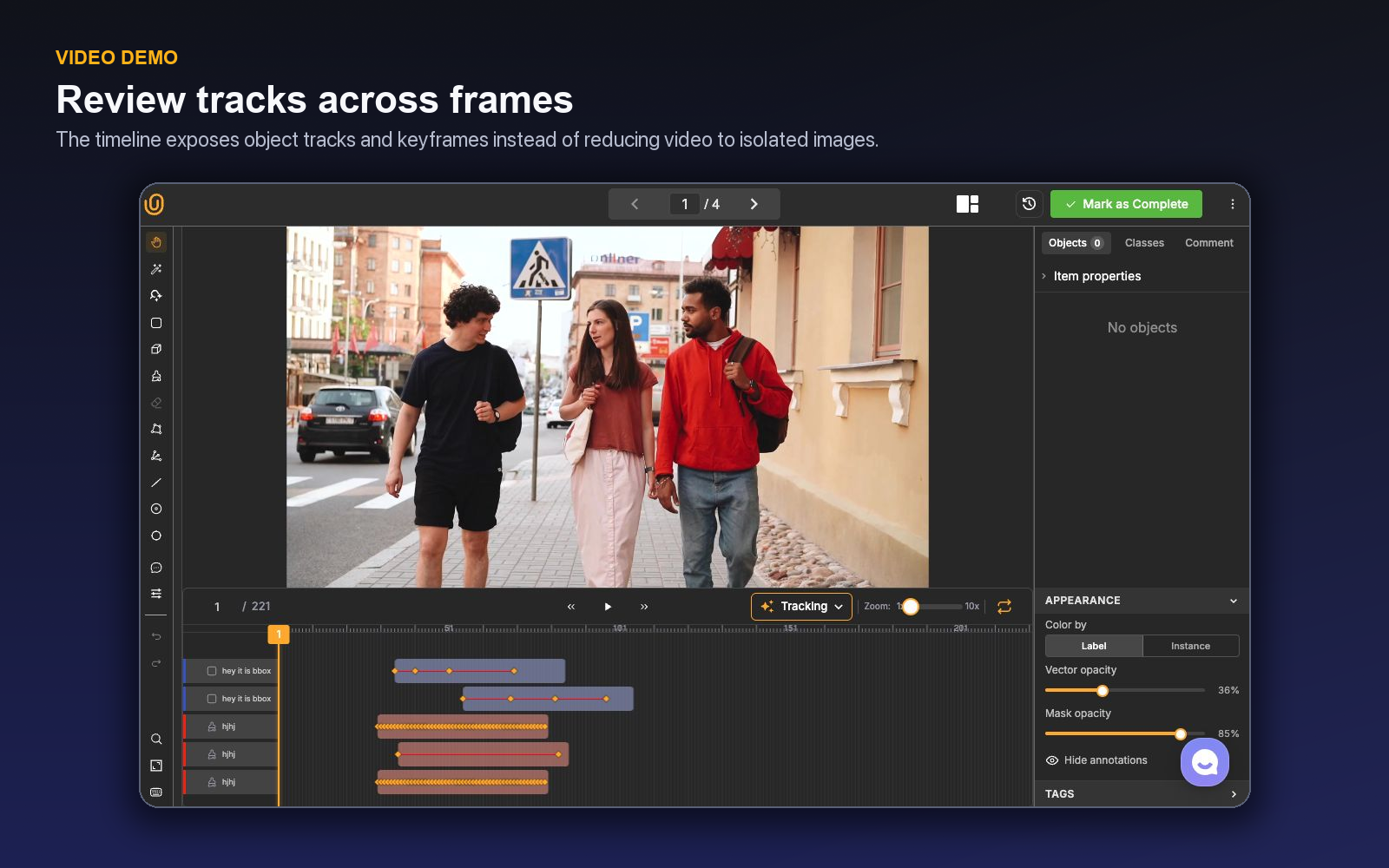This screenshot has height=868, width=1389.
Task: Set Color by to Label
Action: coord(1094,646)
